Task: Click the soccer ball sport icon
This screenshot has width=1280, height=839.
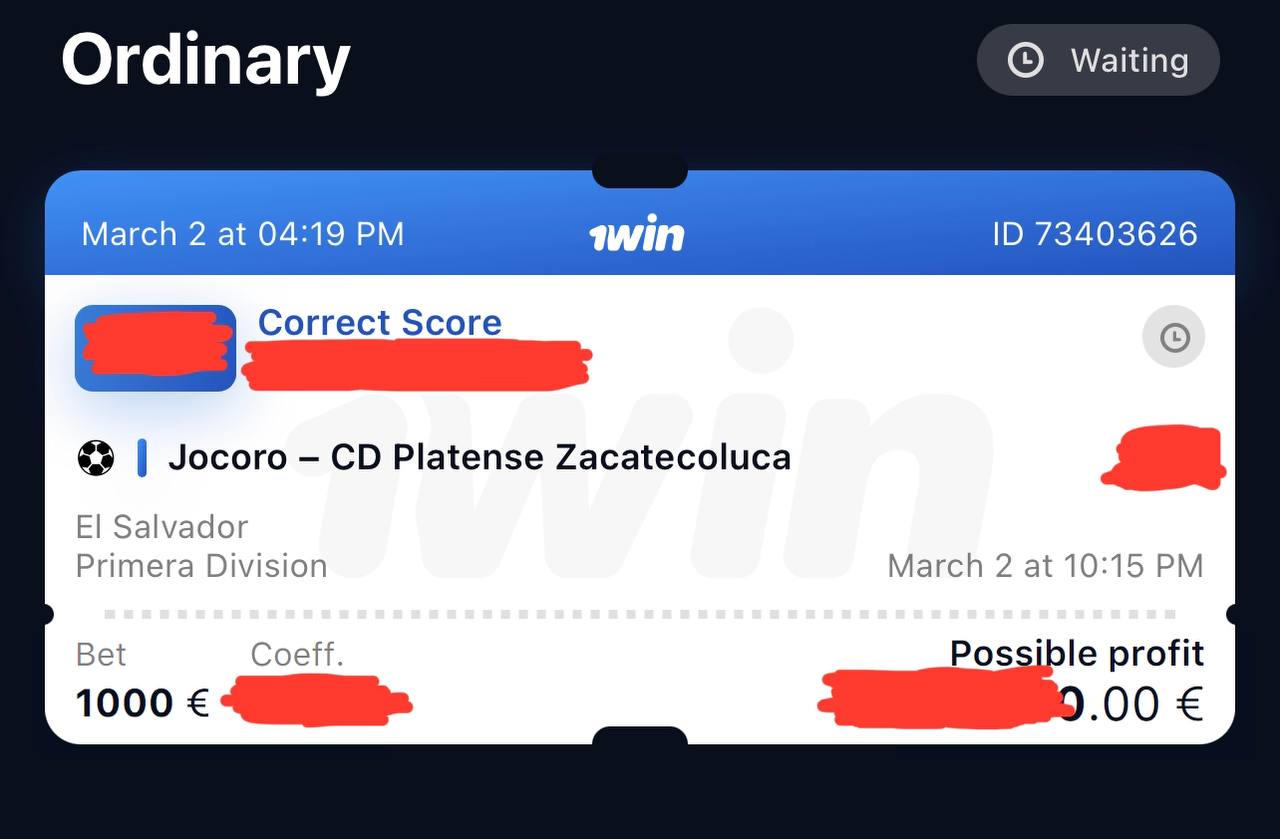Action: point(96,458)
